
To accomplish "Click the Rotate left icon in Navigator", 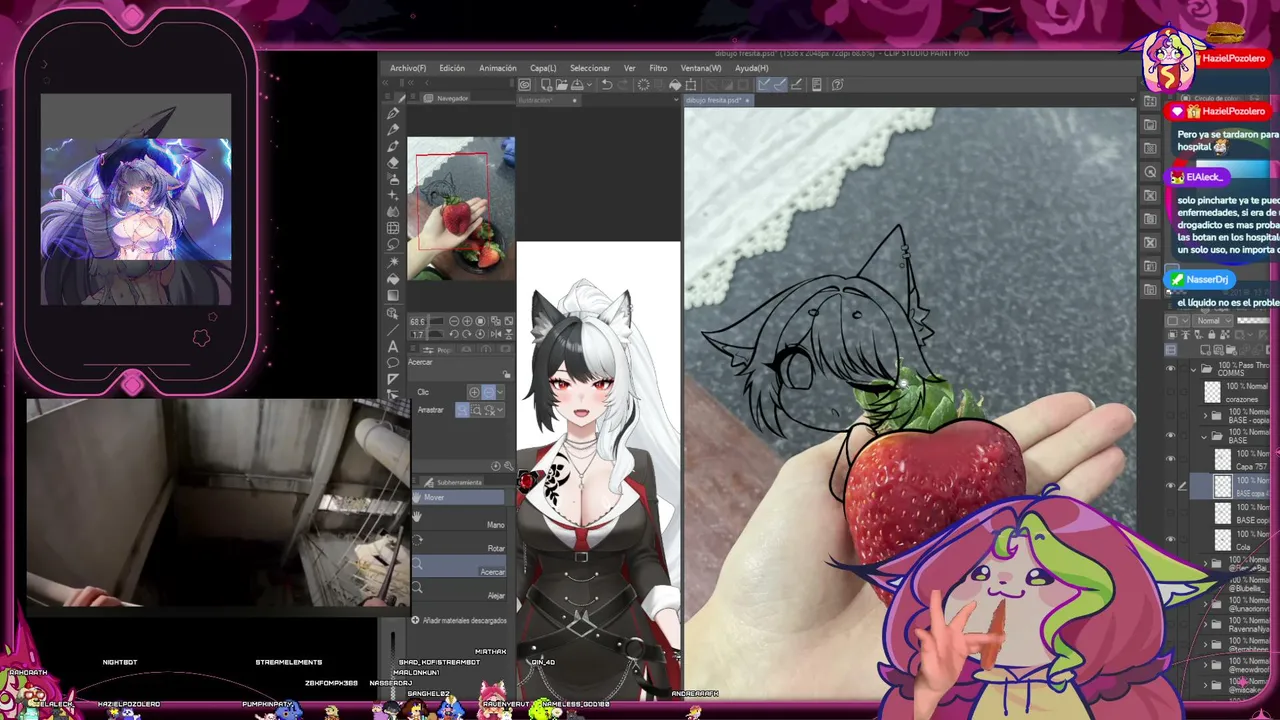I will click(x=453, y=334).
